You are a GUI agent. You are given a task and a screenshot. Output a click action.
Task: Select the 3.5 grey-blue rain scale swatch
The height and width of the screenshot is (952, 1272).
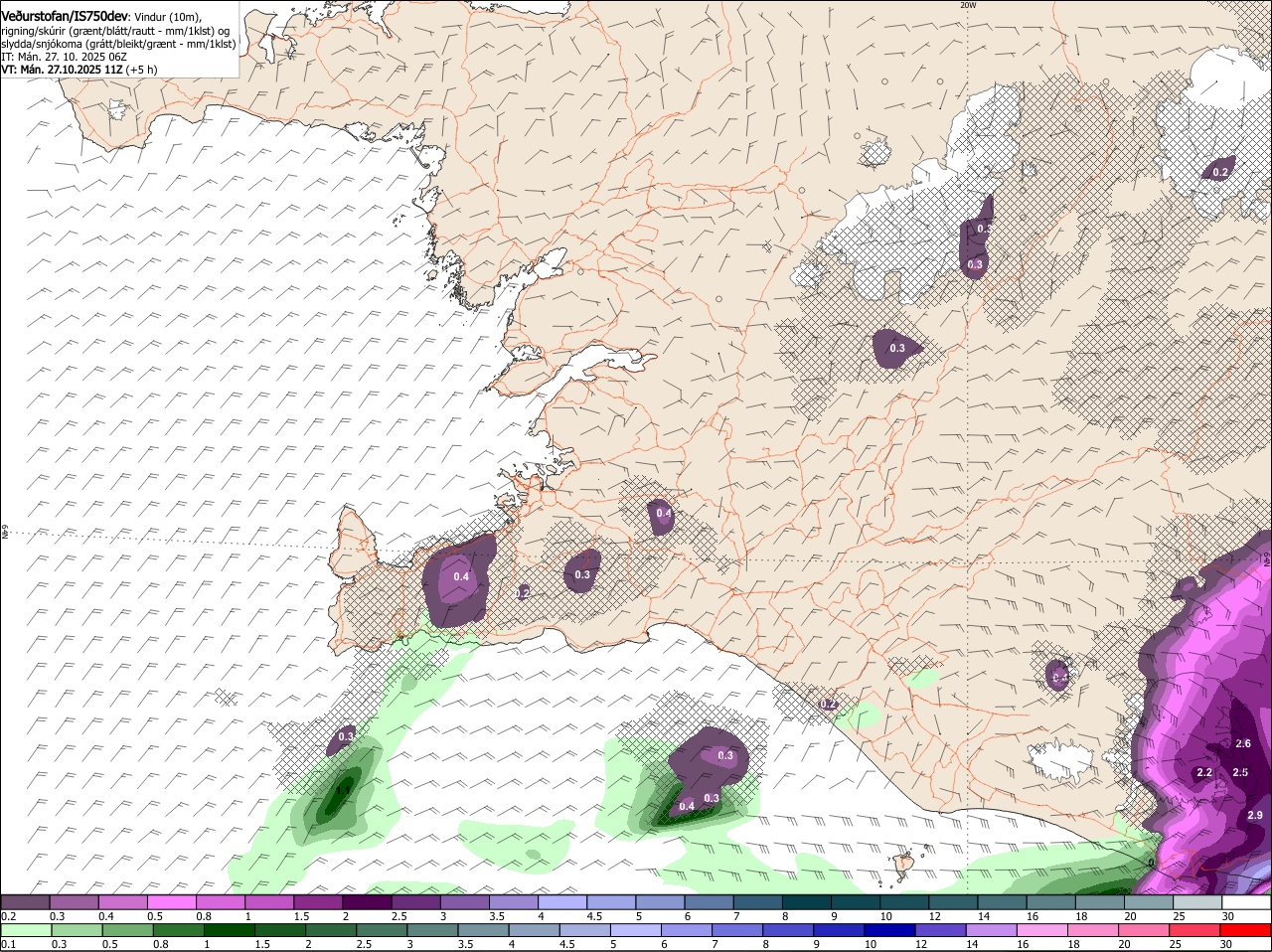point(483,930)
